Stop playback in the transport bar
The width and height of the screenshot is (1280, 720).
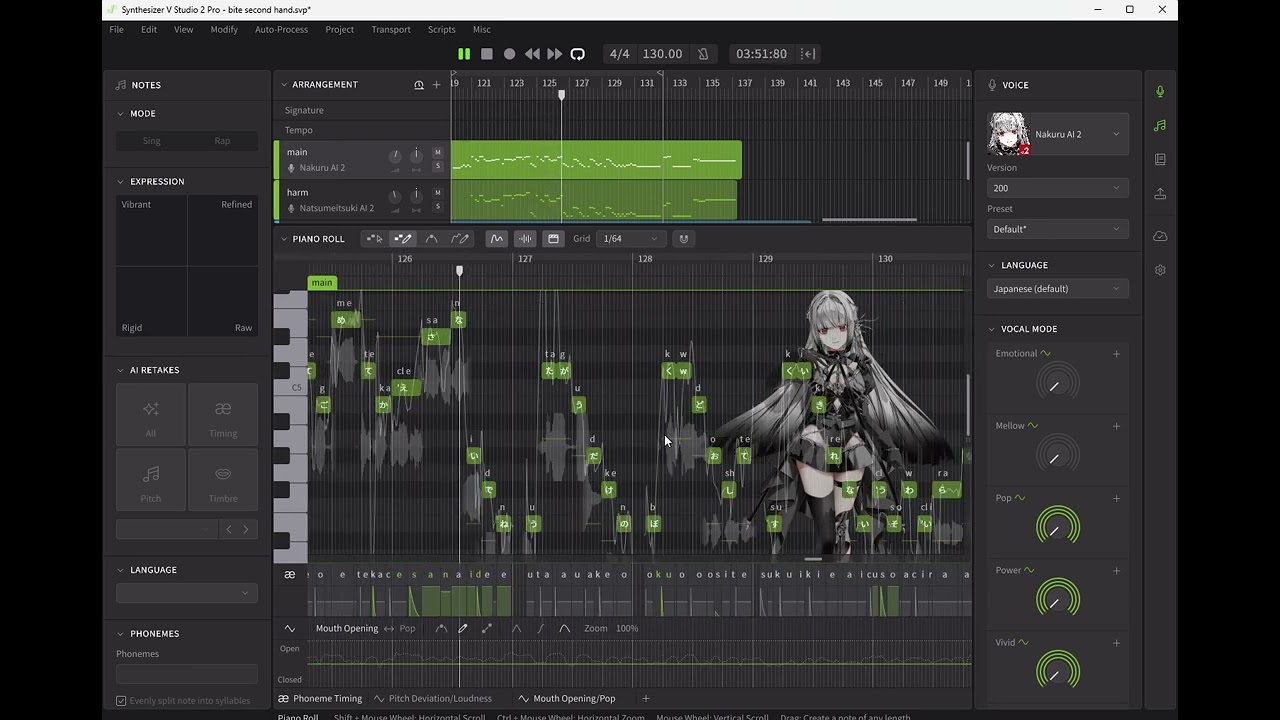coord(487,54)
